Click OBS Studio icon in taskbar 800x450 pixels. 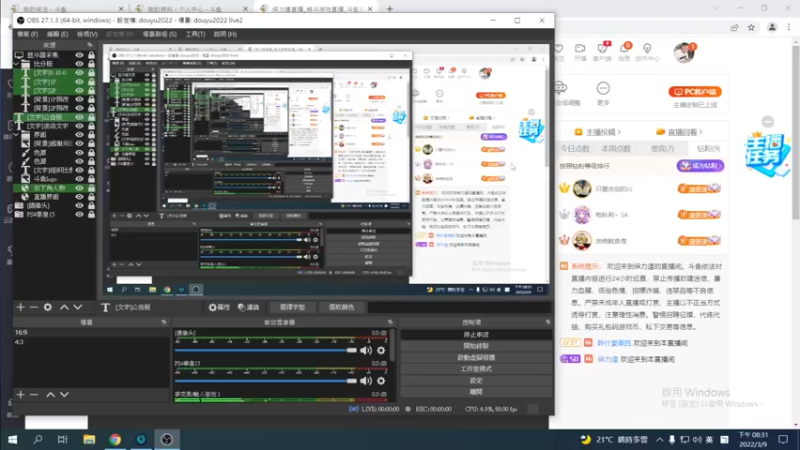pos(167,439)
